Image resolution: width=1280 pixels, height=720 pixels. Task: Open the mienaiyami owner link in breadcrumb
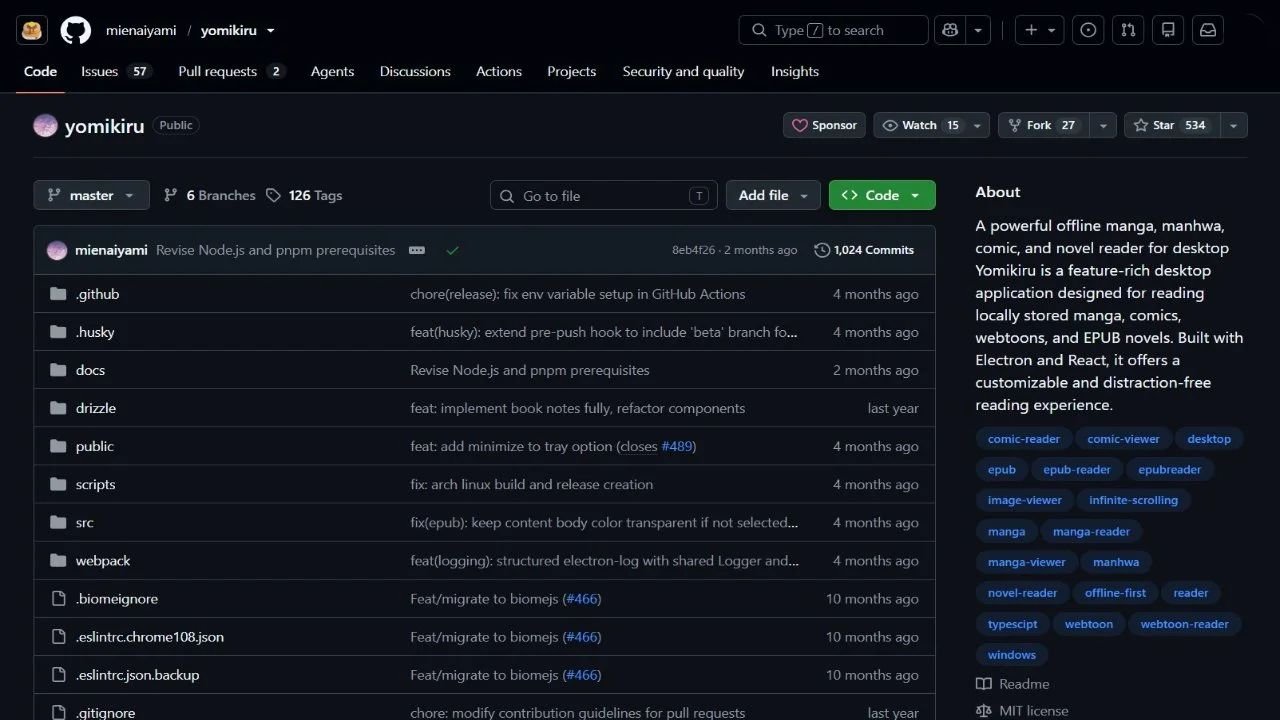tap(141, 31)
